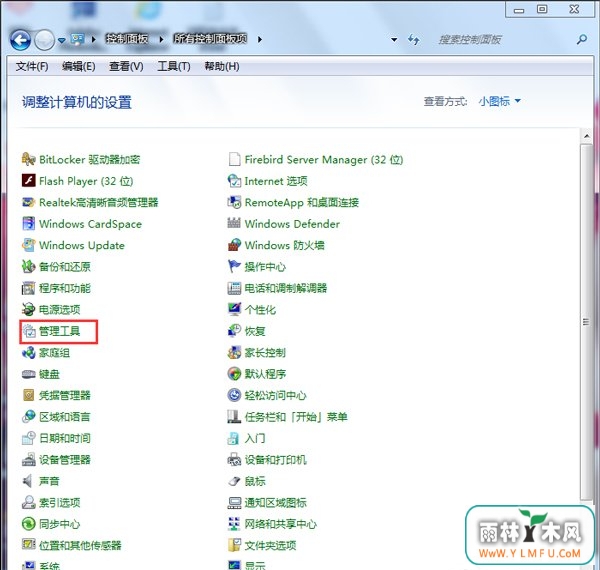Open the 通知区域图标 icon
The height and width of the screenshot is (570, 600).
pyautogui.click(x=234, y=502)
